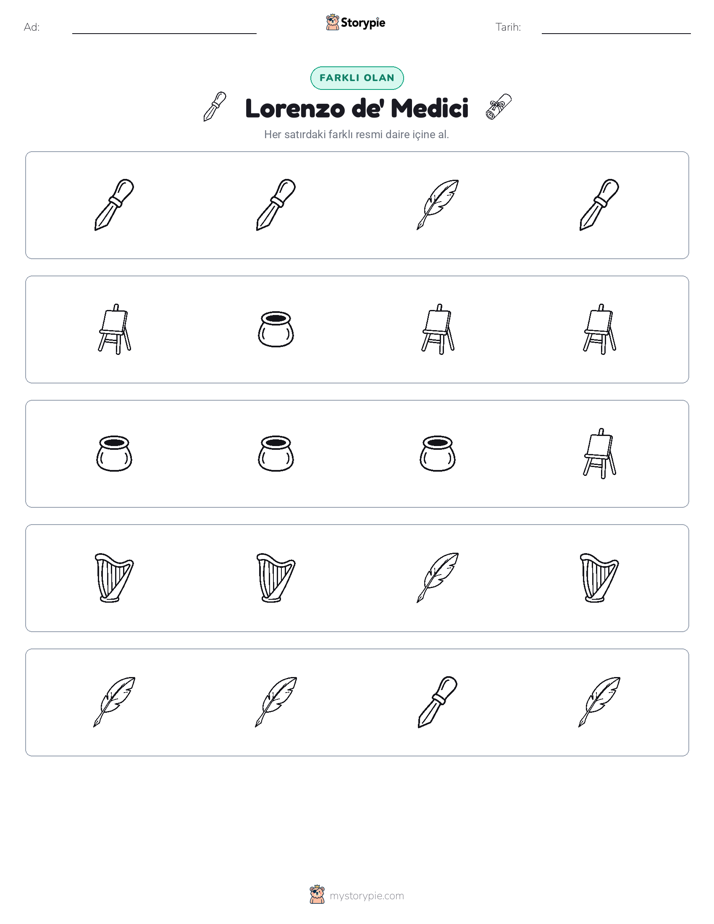
Task: Click the FARKLI OLAN badge
Action: pos(357,78)
